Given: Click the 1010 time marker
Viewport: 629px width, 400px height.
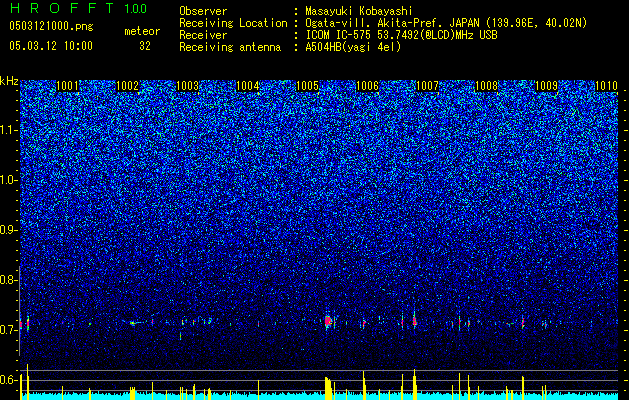Looking at the screenshot, I should pos(606,86).
